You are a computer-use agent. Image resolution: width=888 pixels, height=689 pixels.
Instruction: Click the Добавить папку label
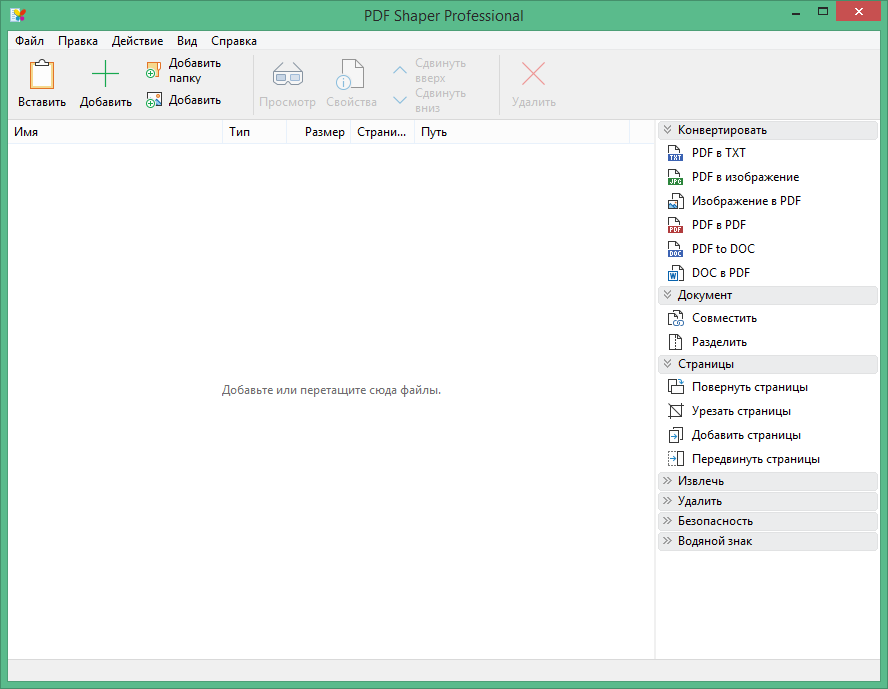coord(195,70)
